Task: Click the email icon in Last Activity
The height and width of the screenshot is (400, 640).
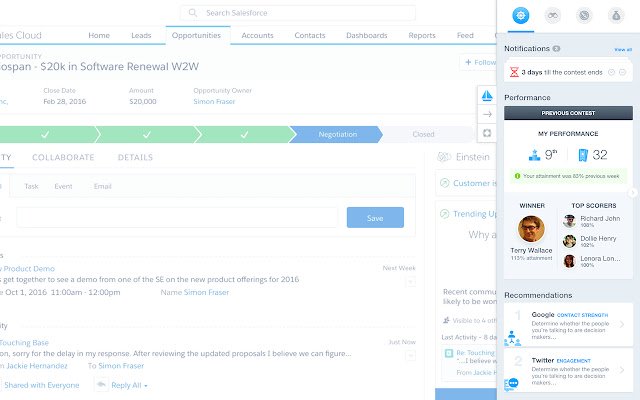Action: tap(449, 353)
